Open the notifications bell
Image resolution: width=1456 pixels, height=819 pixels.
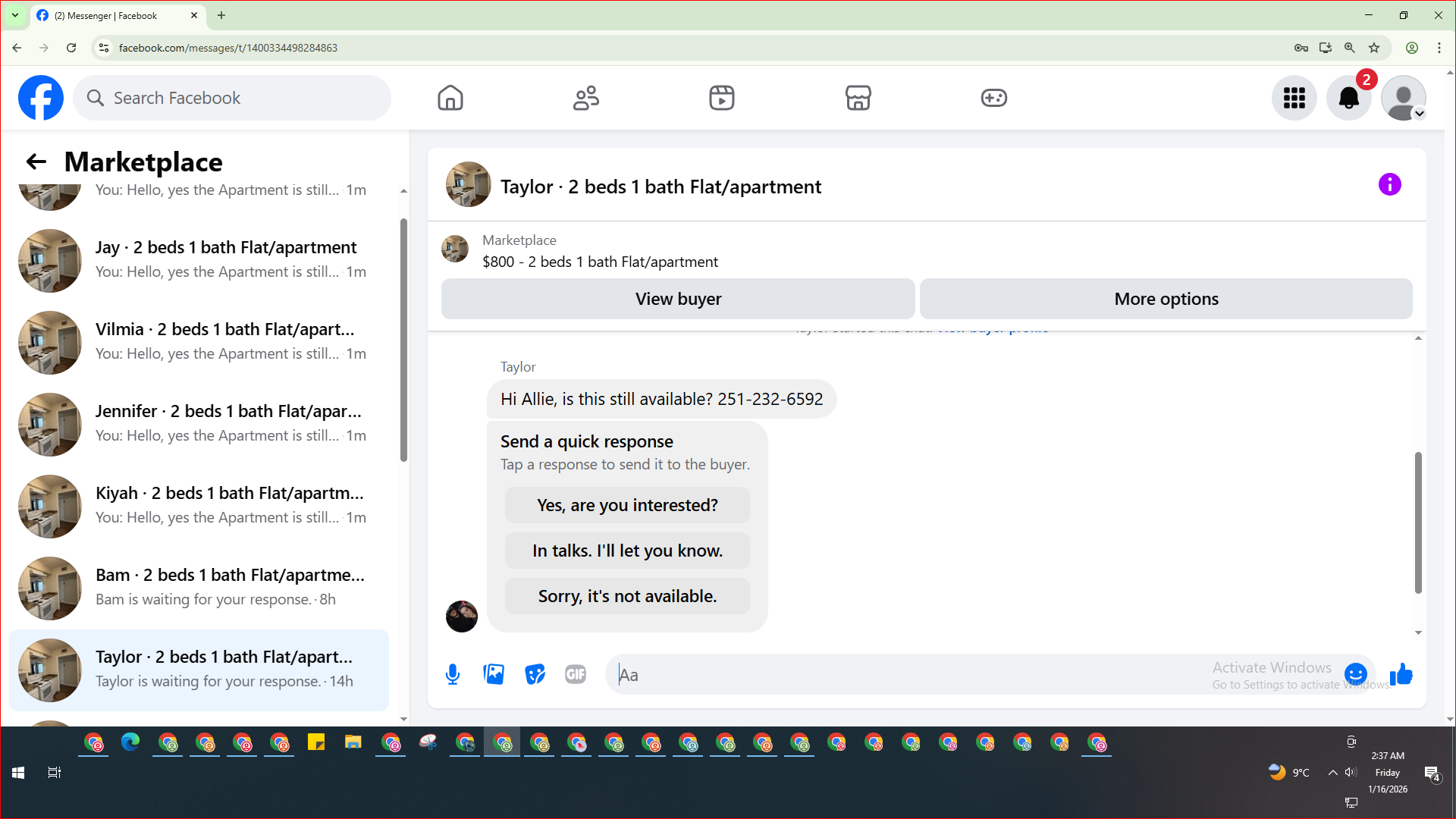click(x=1348, y=98)
